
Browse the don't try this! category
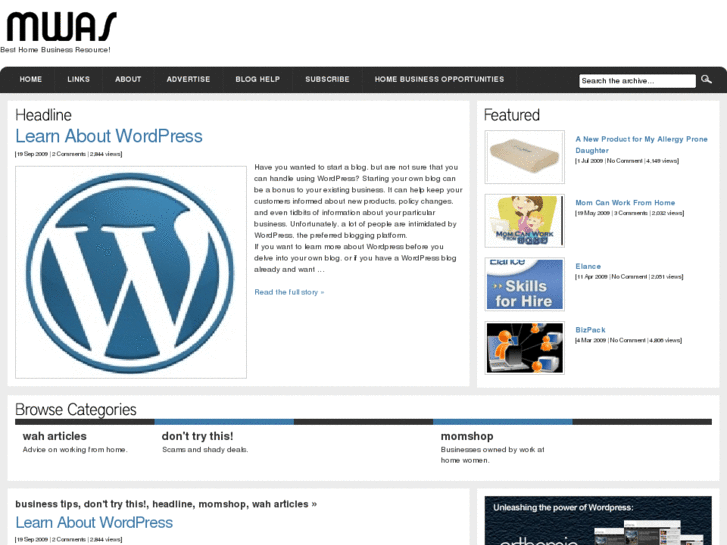198,436
